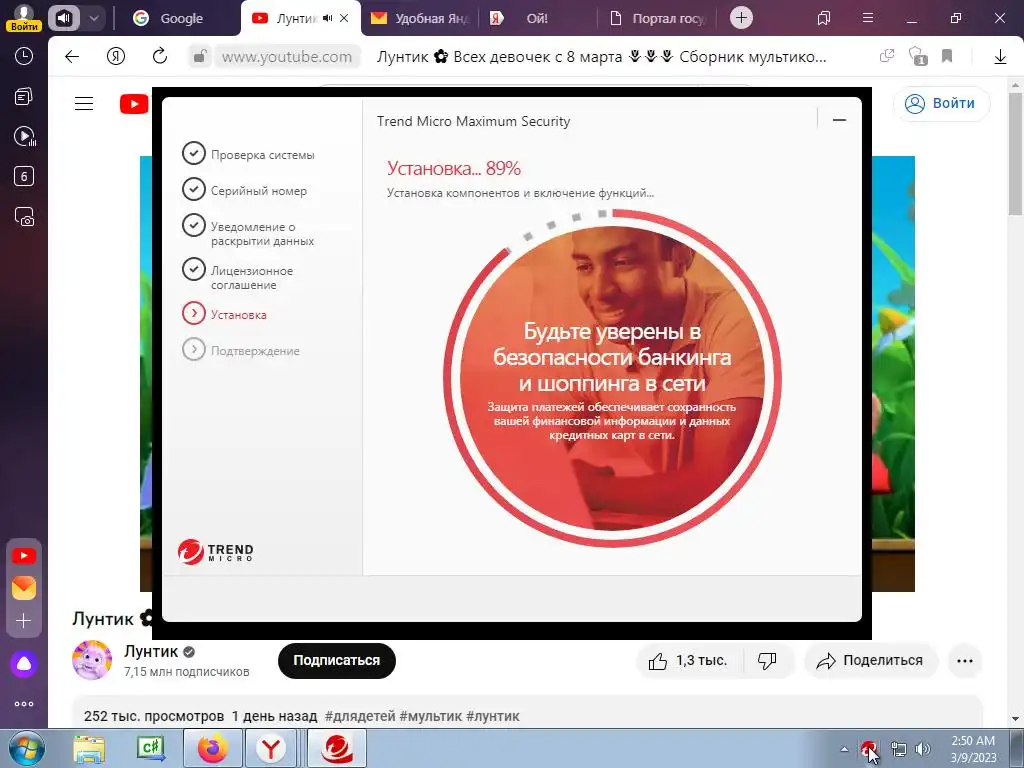
Task: Open a new tab with plus button
Action: [x=741, y=18]
